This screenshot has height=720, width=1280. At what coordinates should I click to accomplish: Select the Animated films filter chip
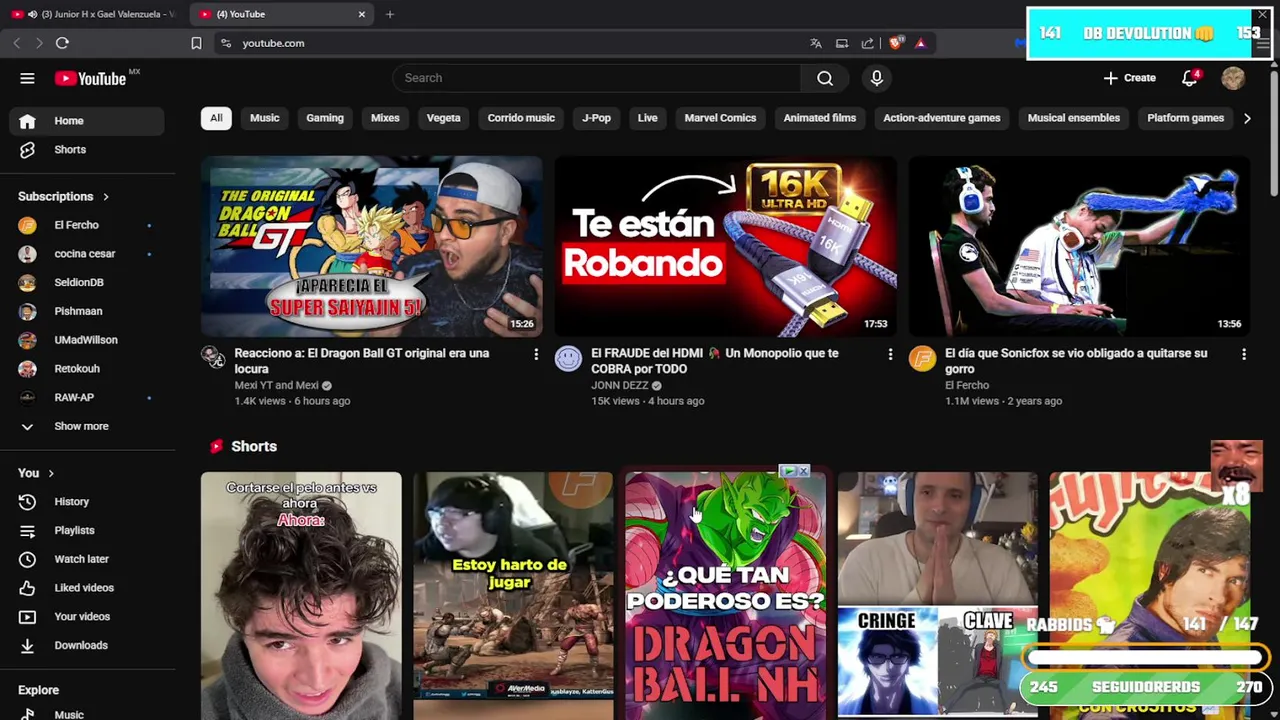click(x=819, y=118)
